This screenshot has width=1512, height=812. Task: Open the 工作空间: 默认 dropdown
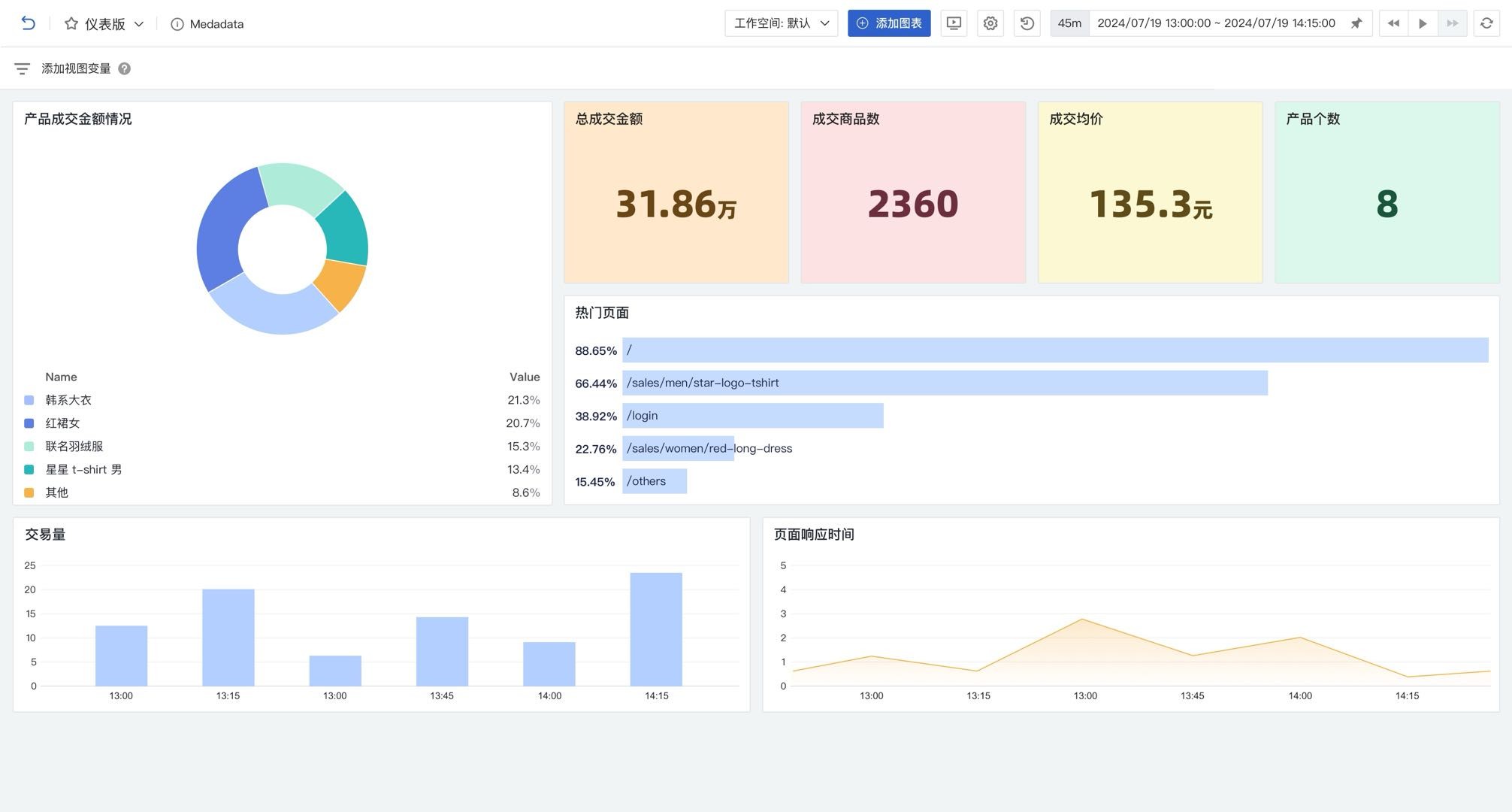click(781, 23)
